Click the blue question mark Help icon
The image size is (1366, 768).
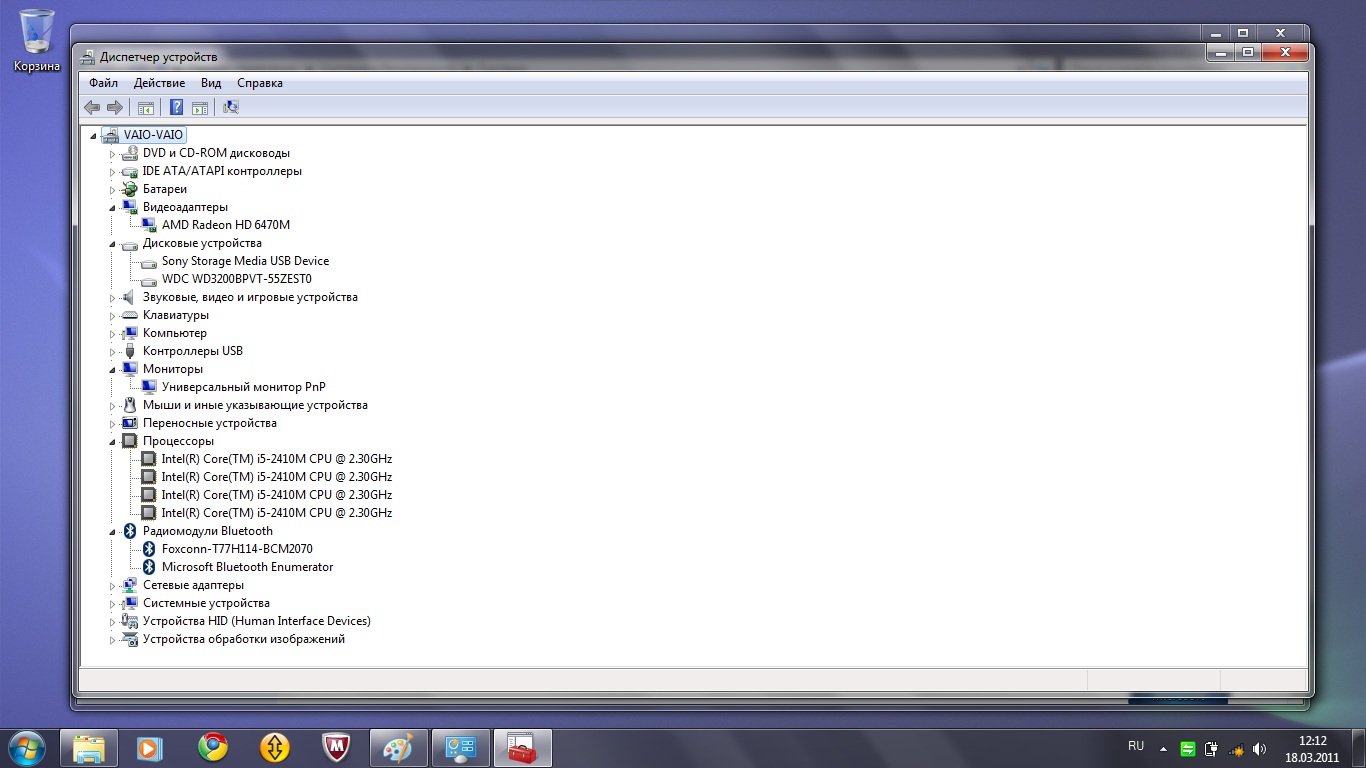pos(176,108)
